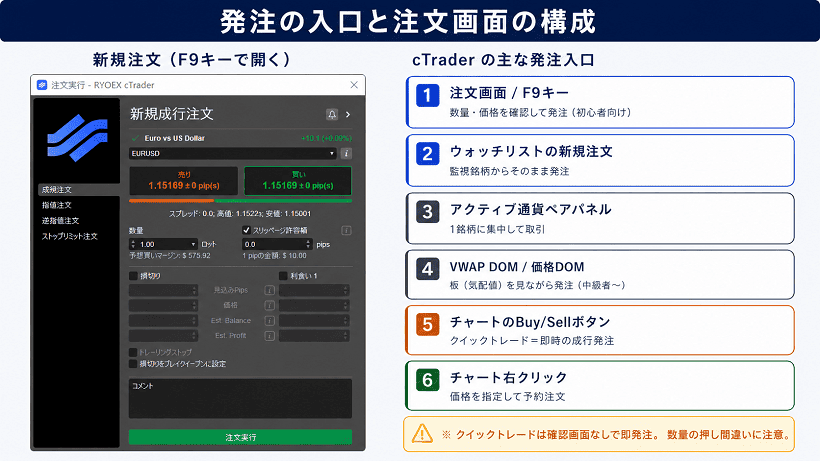
Task: Click the Euro vs US Dollar label
Action: pyautogui.click(x=175, y=139)
